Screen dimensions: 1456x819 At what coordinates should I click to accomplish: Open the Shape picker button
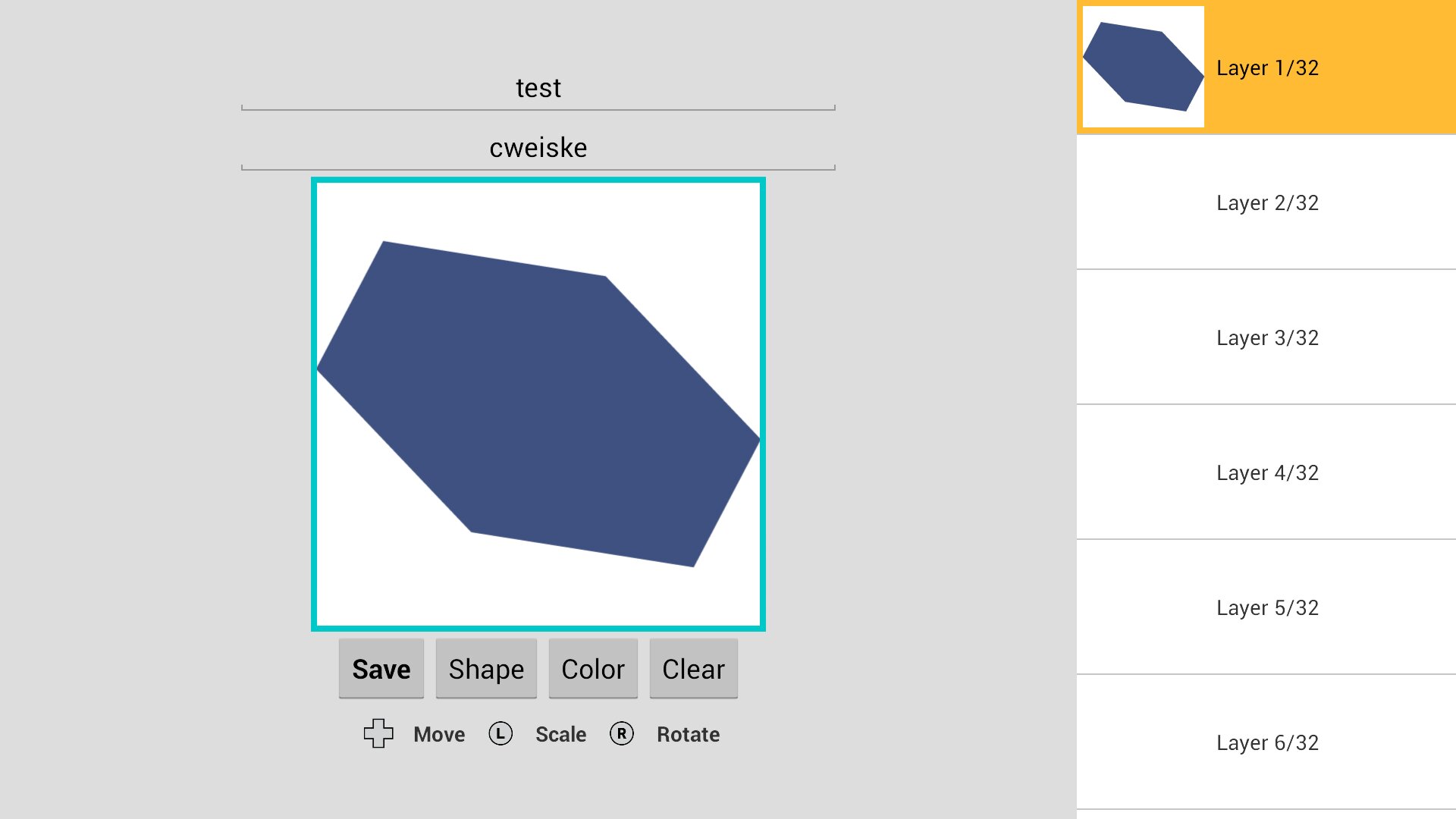coord(486,669)
